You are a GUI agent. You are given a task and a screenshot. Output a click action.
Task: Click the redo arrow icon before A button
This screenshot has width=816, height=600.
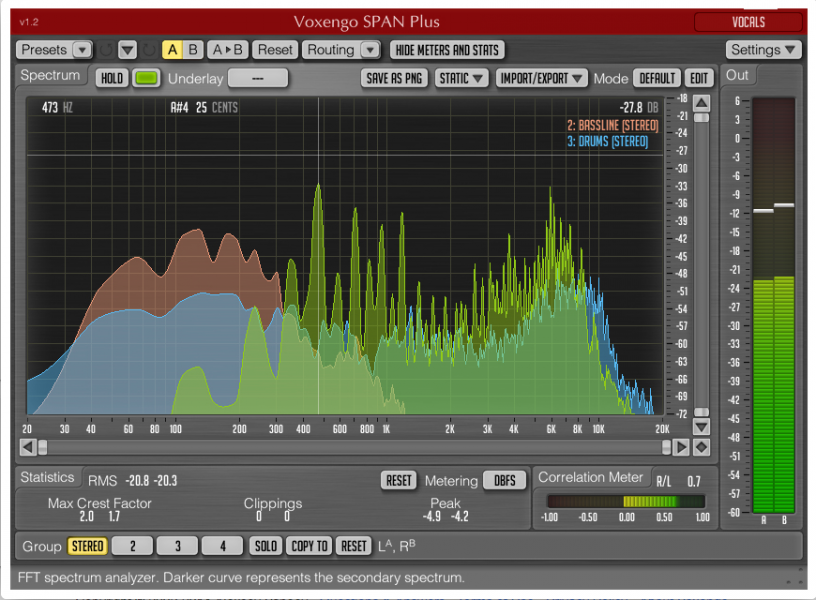(149, 50)
